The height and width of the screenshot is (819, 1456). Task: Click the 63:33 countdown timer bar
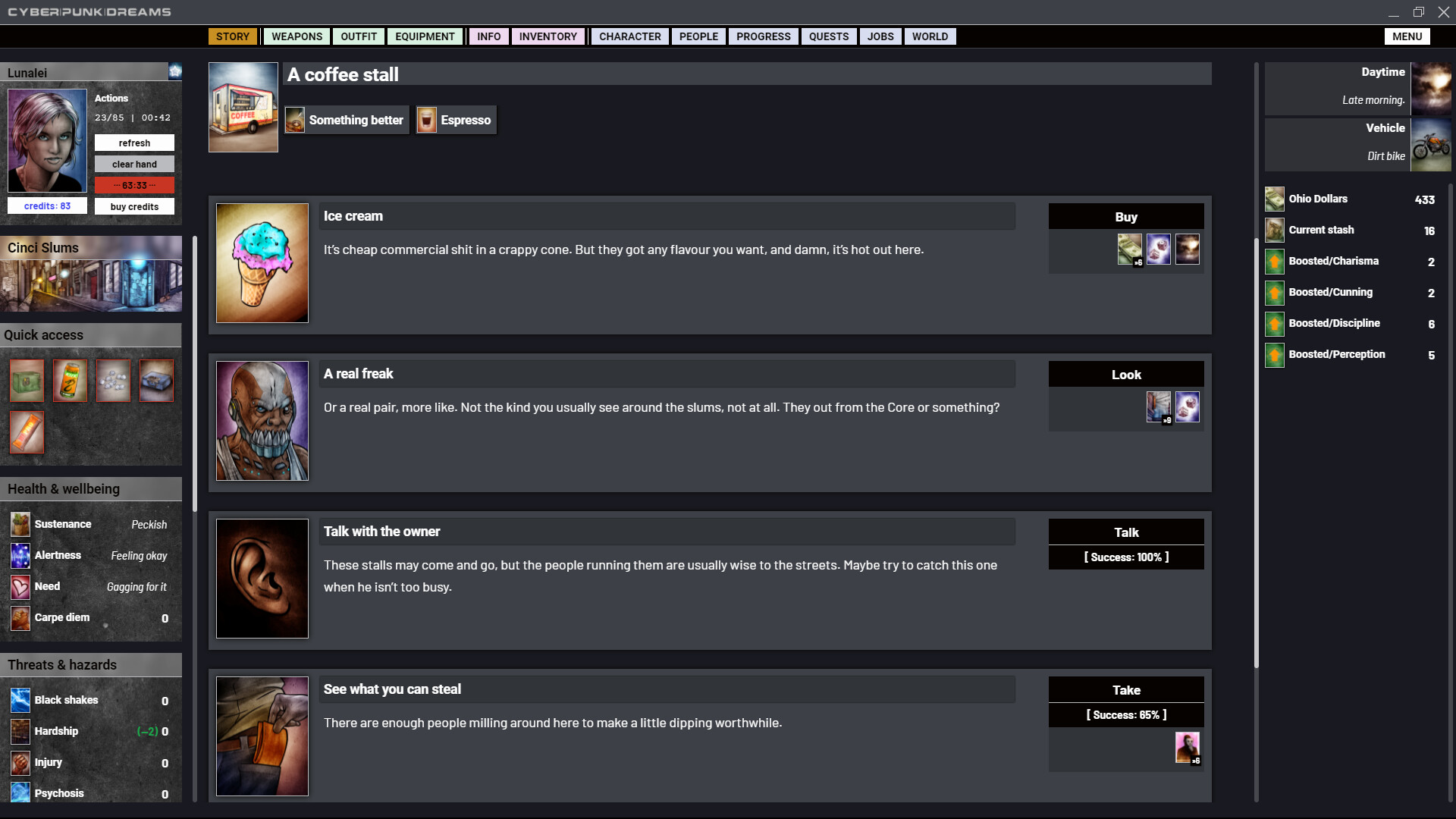[x=134, y=184]
